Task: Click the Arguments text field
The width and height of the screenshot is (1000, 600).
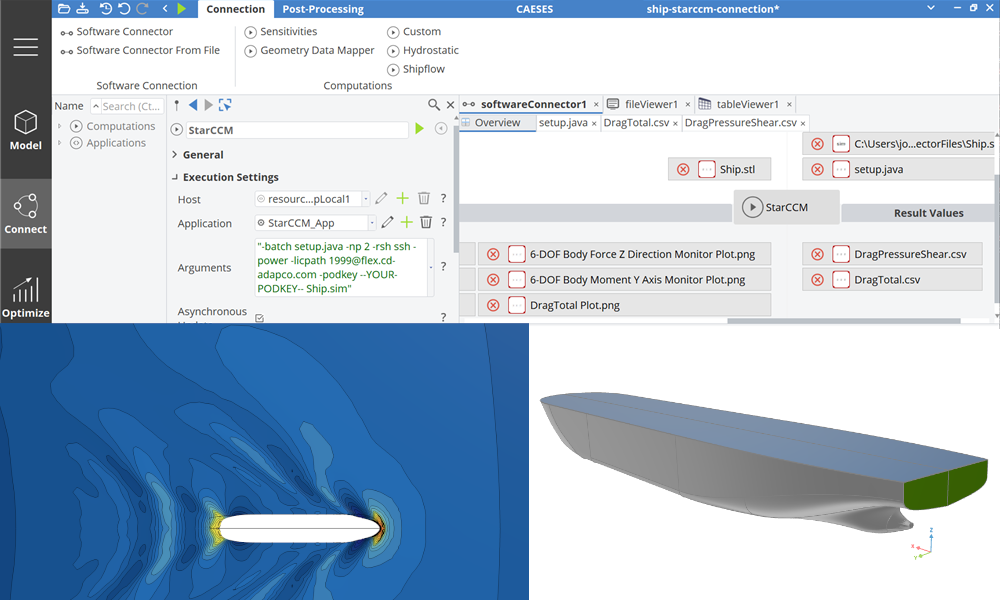Action: point(342,267)
